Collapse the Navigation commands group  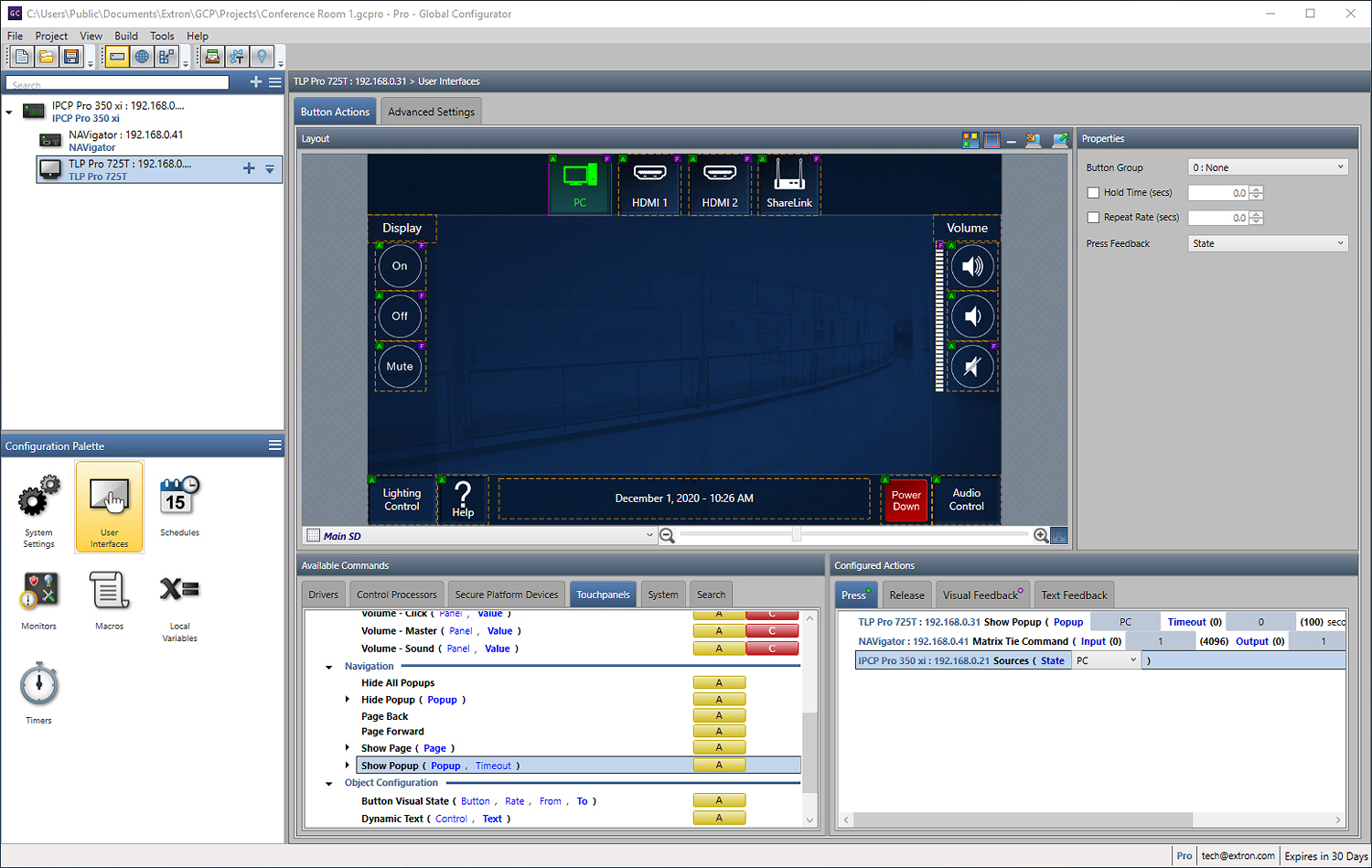coord(329,667)
